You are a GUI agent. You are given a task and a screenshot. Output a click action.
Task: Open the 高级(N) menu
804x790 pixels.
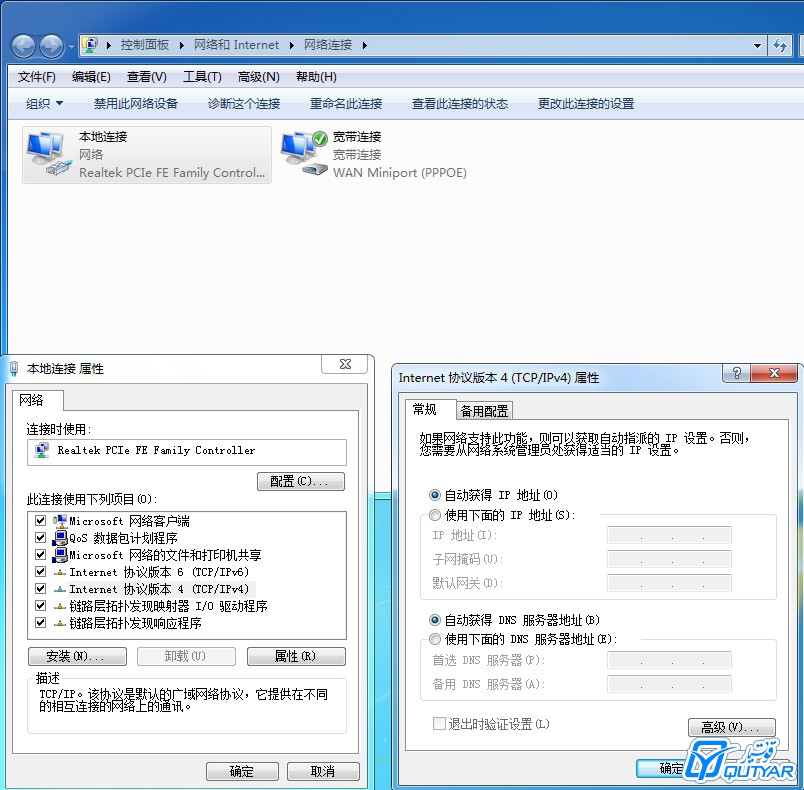258,77
